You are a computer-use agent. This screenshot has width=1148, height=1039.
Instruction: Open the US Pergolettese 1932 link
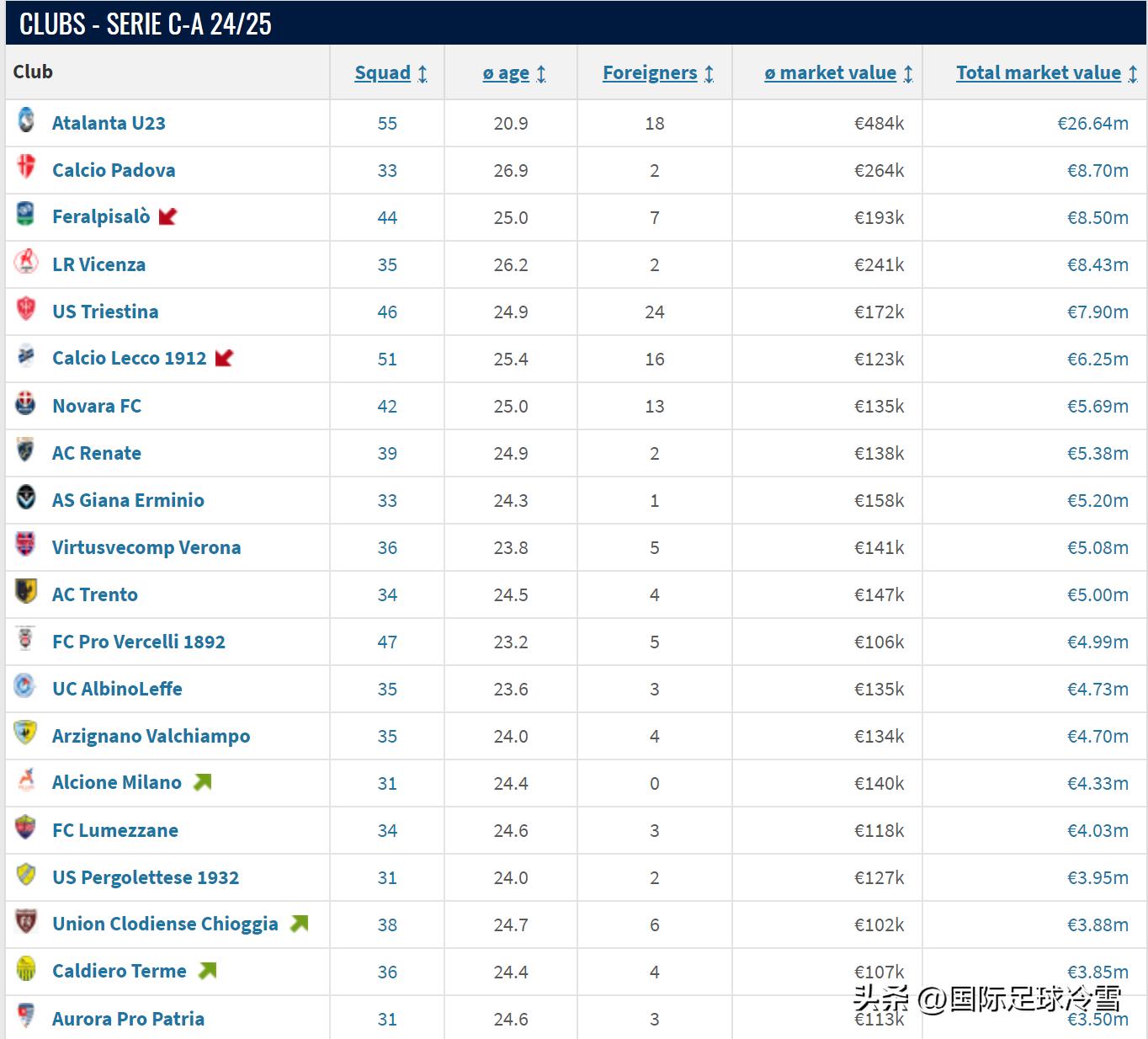tap(146, 877)
